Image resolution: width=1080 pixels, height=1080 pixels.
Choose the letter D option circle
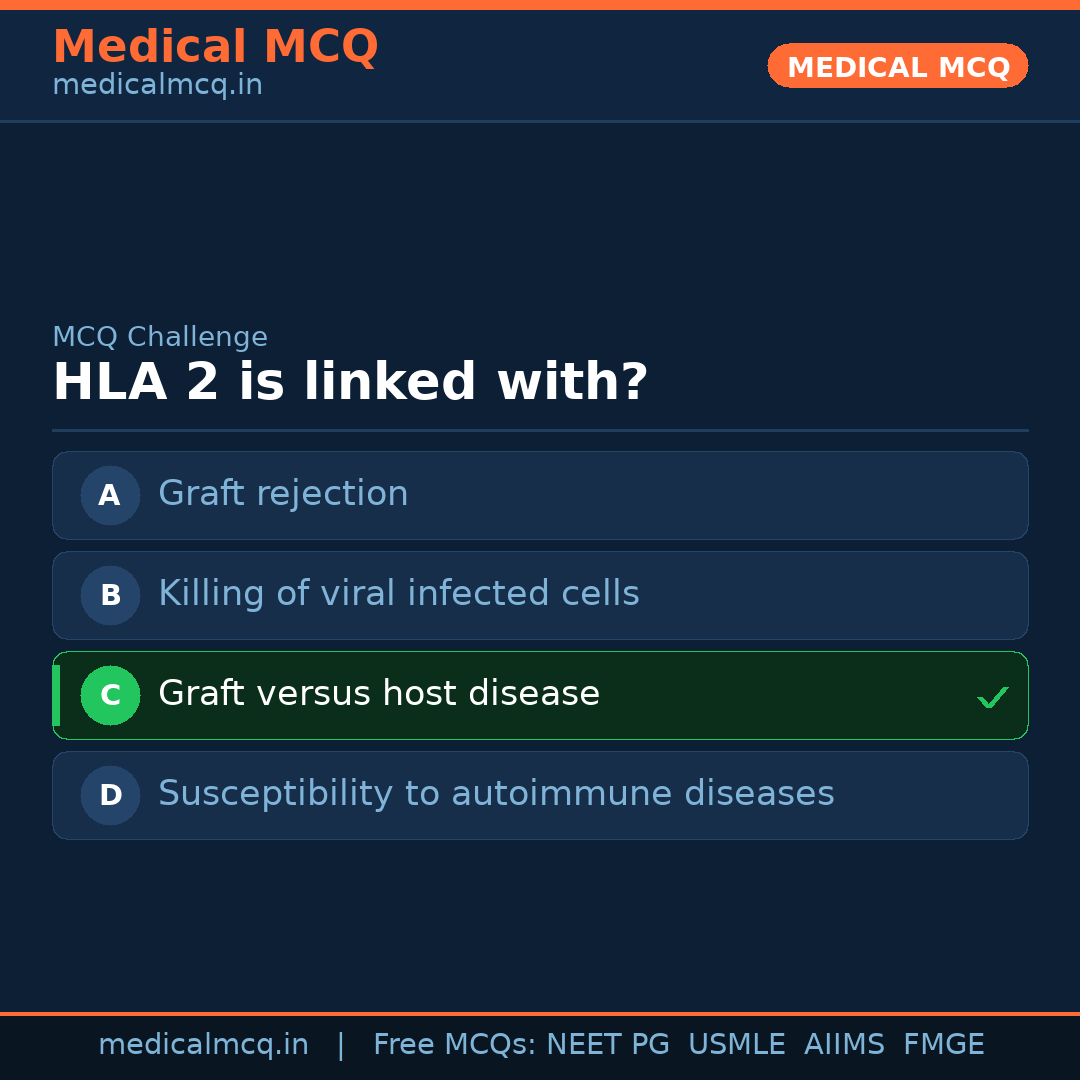click(110, 795)
